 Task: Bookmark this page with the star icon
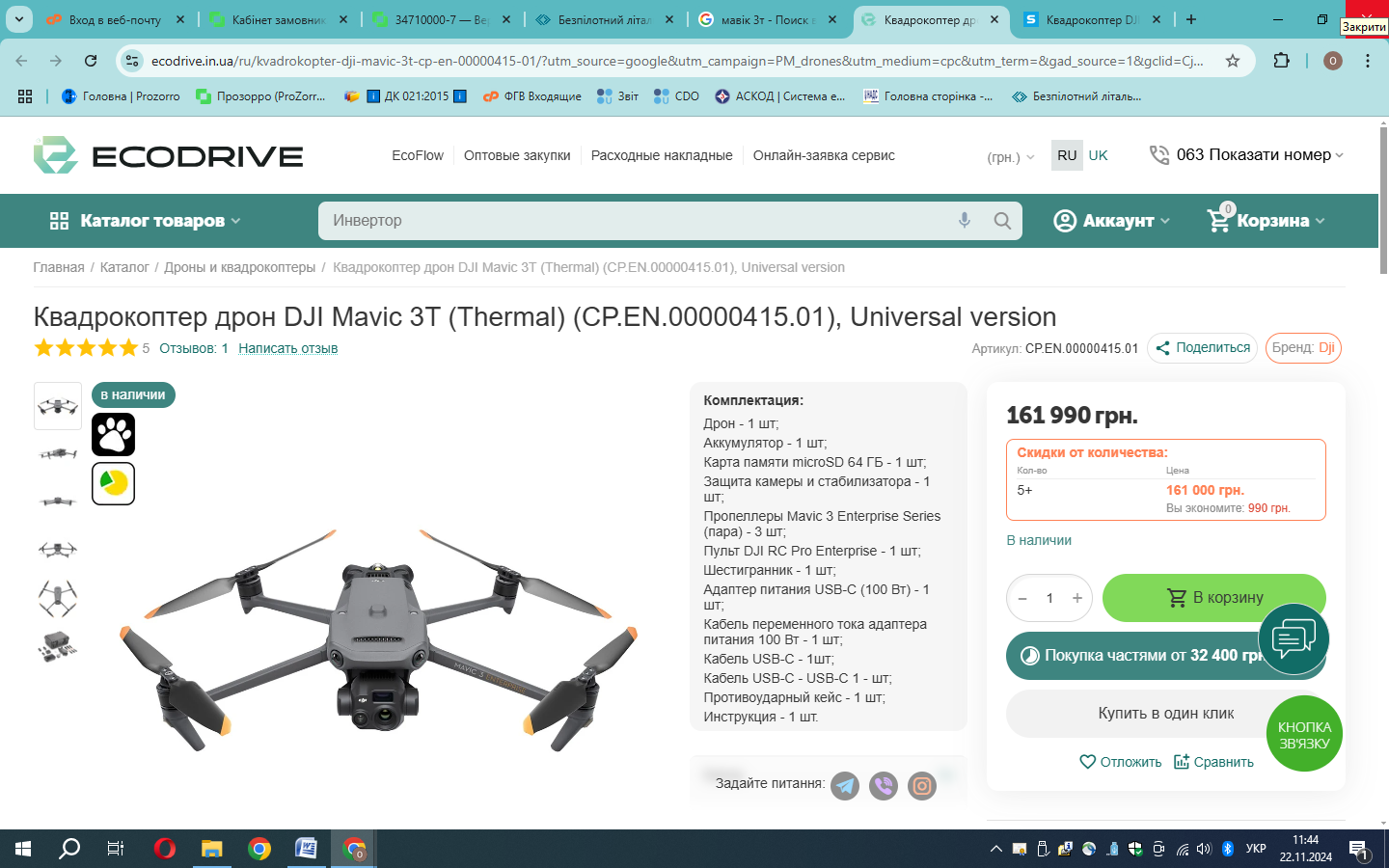(1232, 61)
